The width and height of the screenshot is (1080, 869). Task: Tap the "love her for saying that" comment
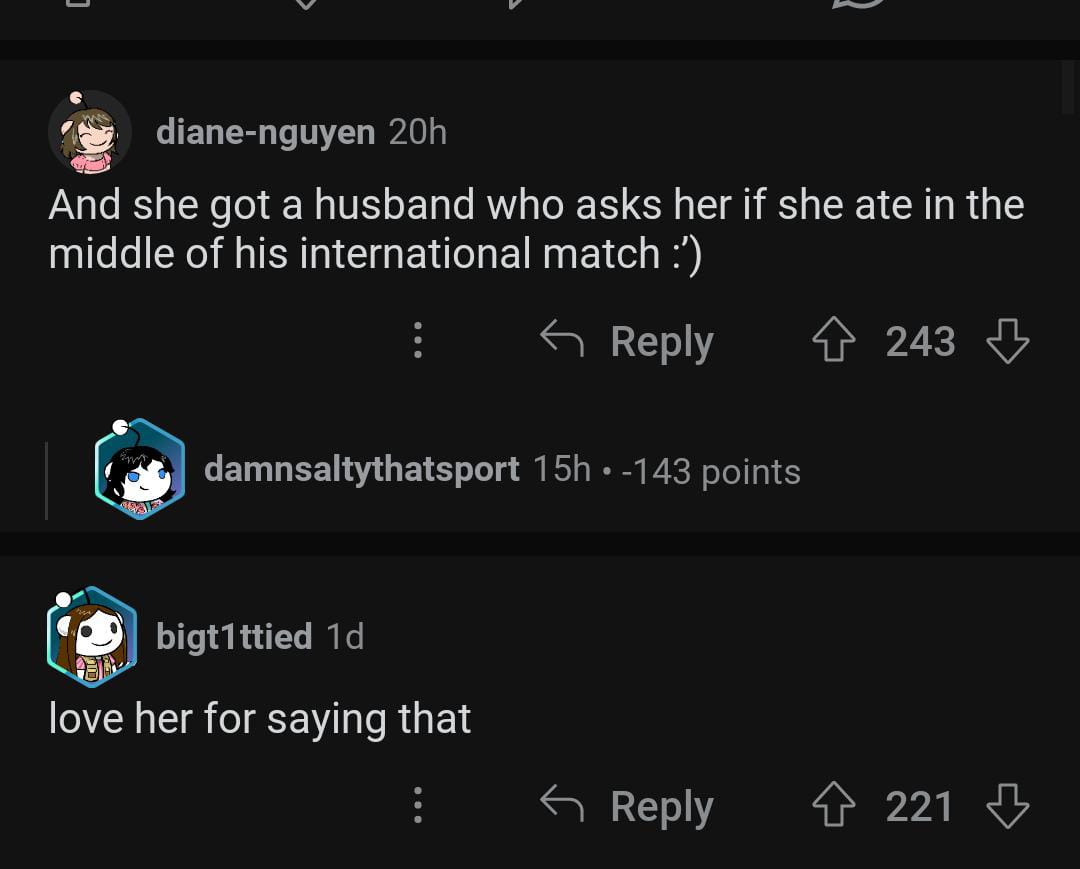pos(260,718)
